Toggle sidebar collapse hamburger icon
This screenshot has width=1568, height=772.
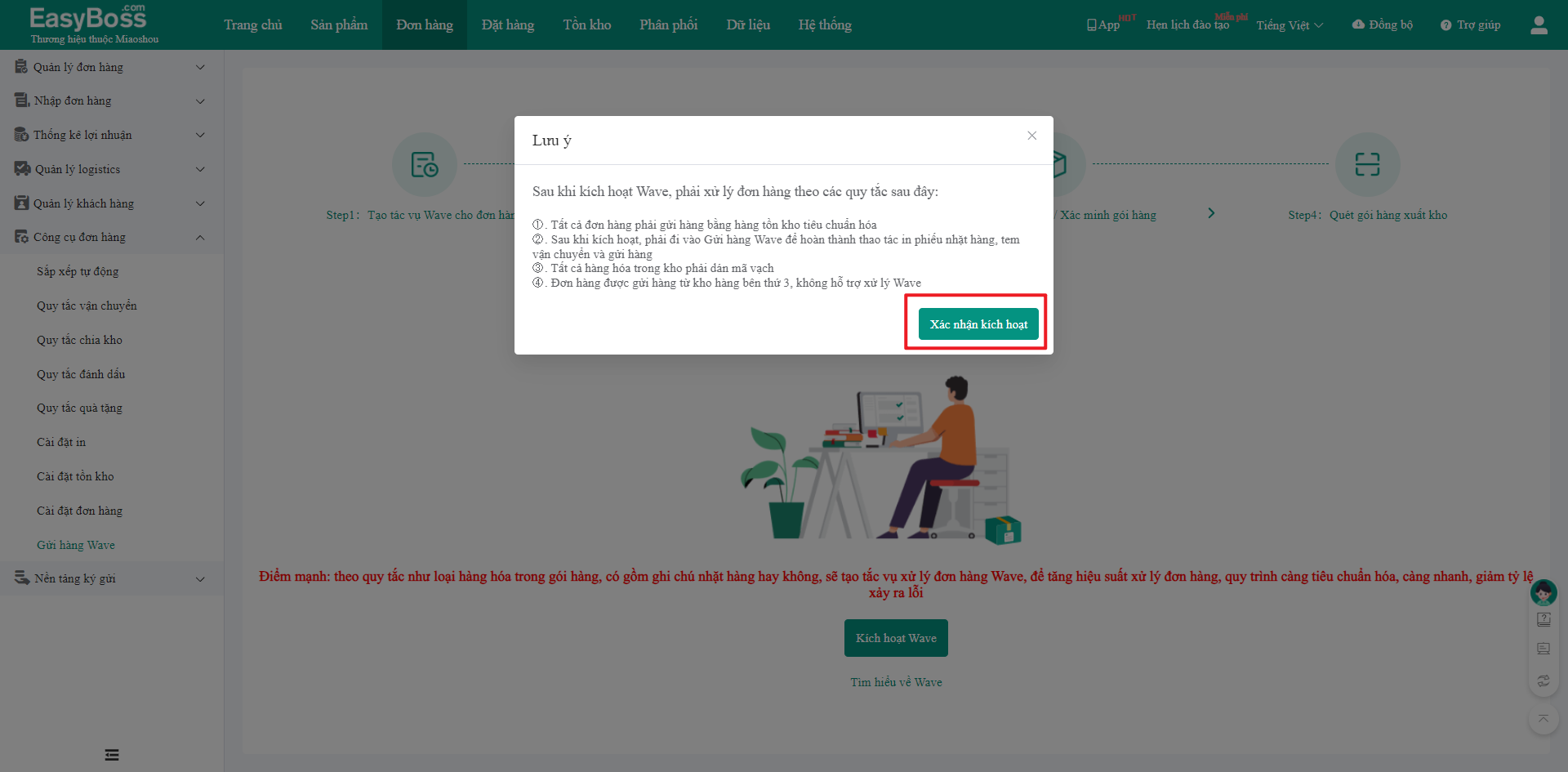[112, 755]
